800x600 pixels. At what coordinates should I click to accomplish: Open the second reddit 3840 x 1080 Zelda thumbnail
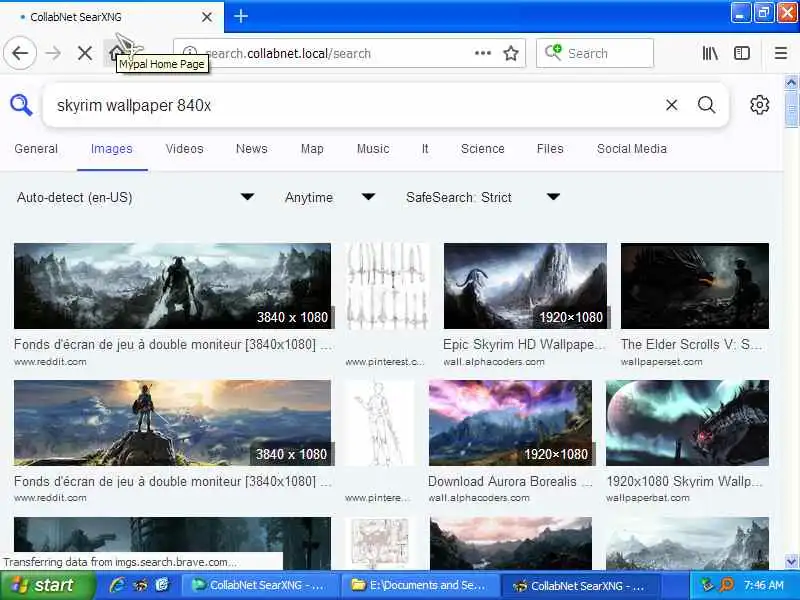coord(172,423)
